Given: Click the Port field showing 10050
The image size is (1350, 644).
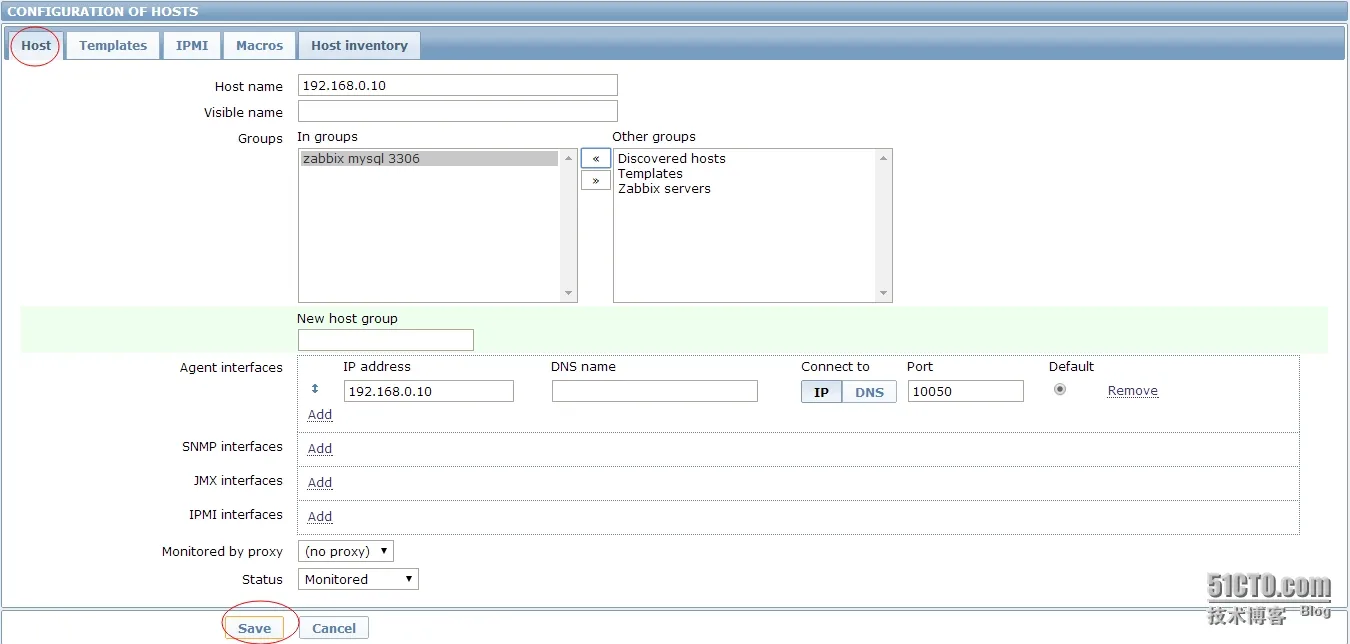Looking at the screenshot, I should [966, 391].
